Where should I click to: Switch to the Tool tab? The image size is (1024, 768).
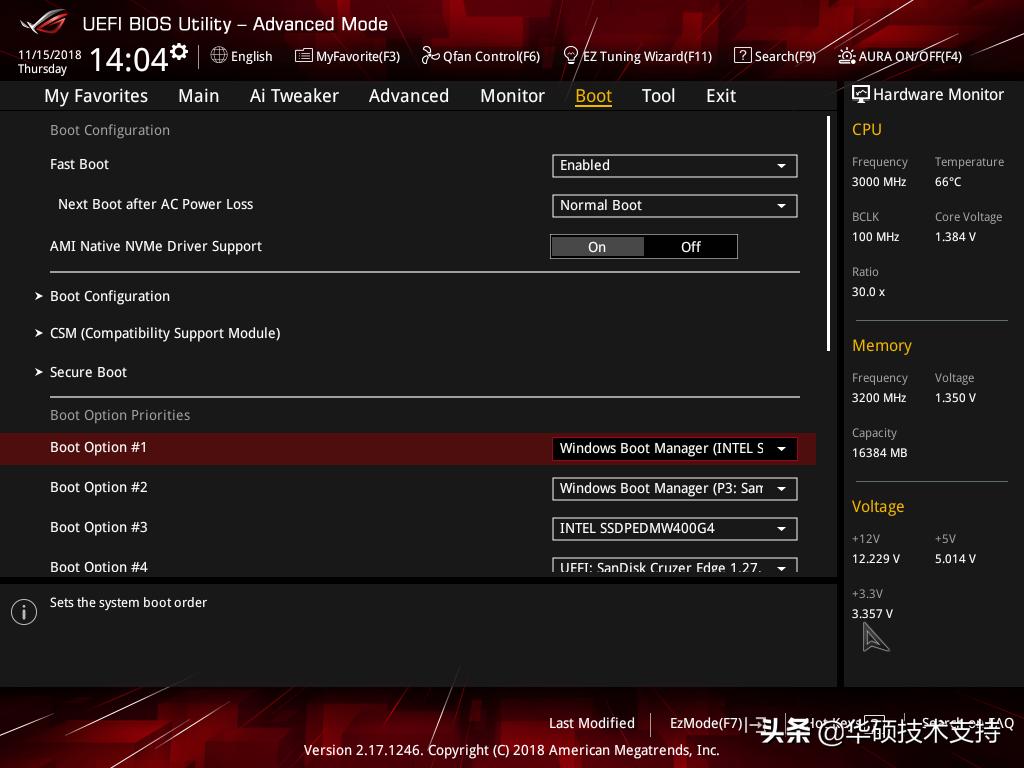tap(658, 96)
